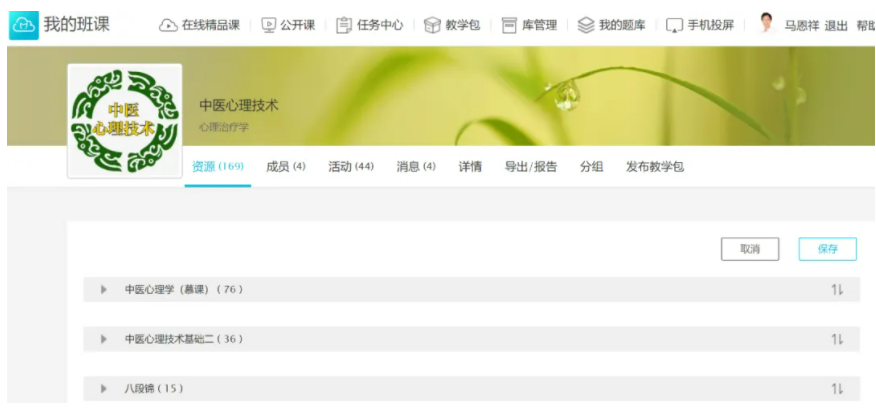Open 公开课 in the top bar

pyautogui.click(x=291, y=25)
